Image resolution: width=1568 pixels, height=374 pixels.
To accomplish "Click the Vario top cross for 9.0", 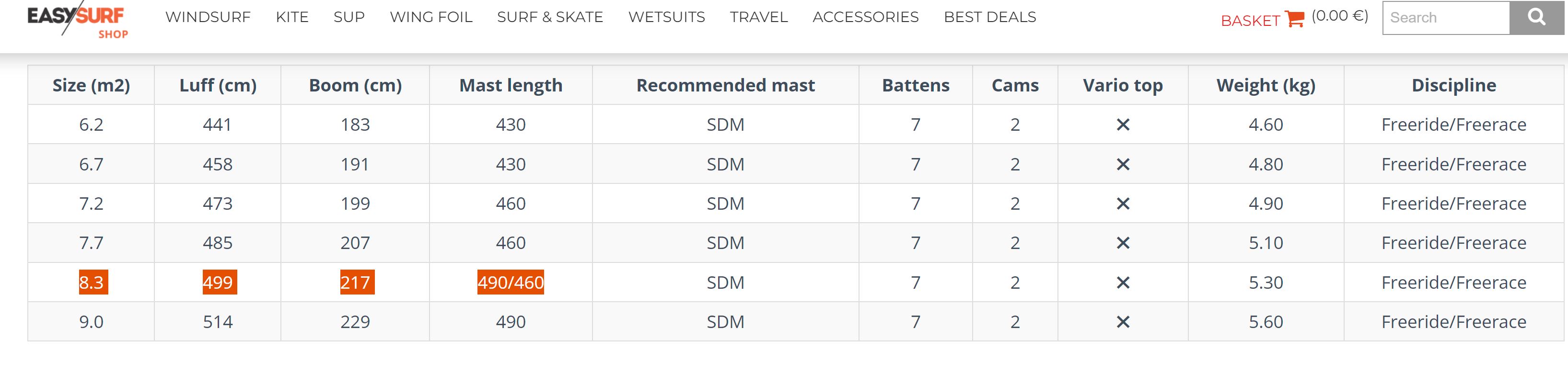I will [x=1123, y=322].
